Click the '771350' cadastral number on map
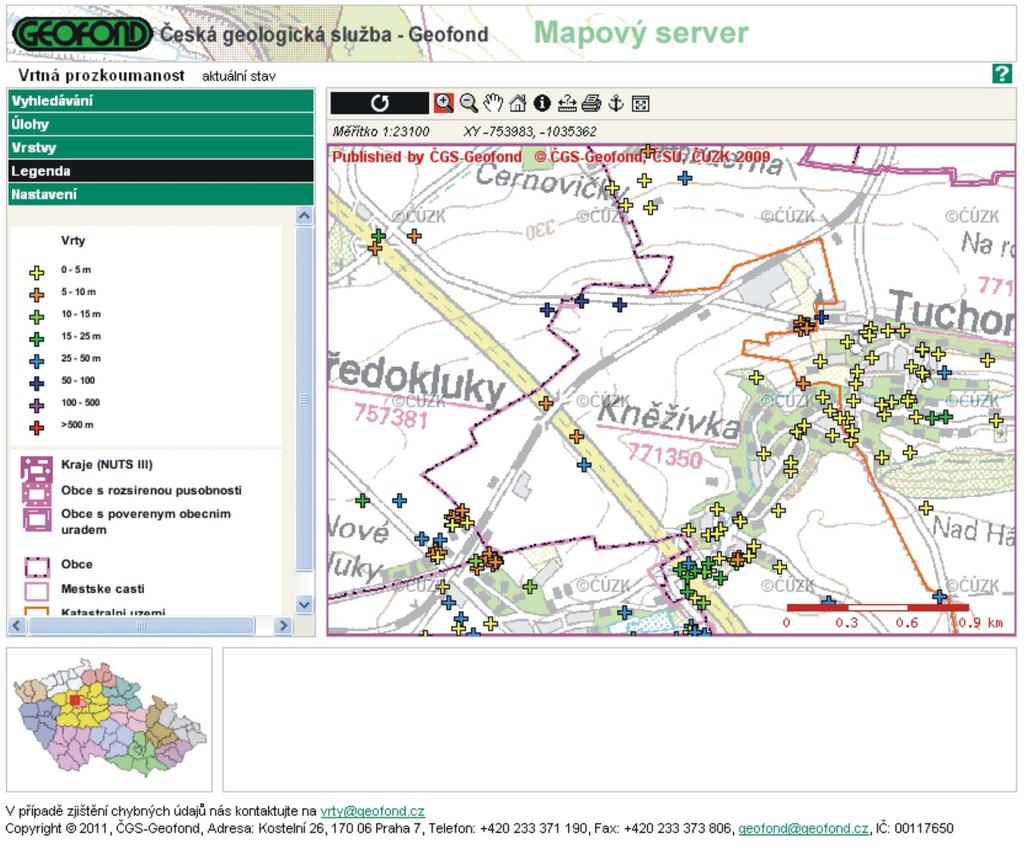The image size is (1024, 860). tap(664, 454)
